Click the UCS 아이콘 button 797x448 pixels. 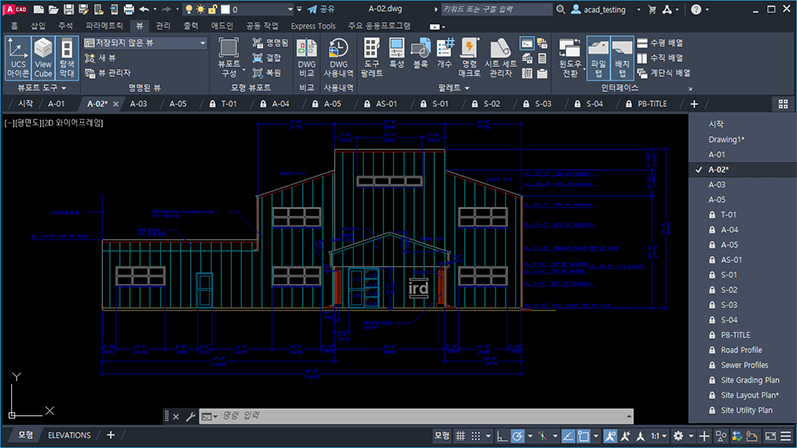(x=18, y=58)
